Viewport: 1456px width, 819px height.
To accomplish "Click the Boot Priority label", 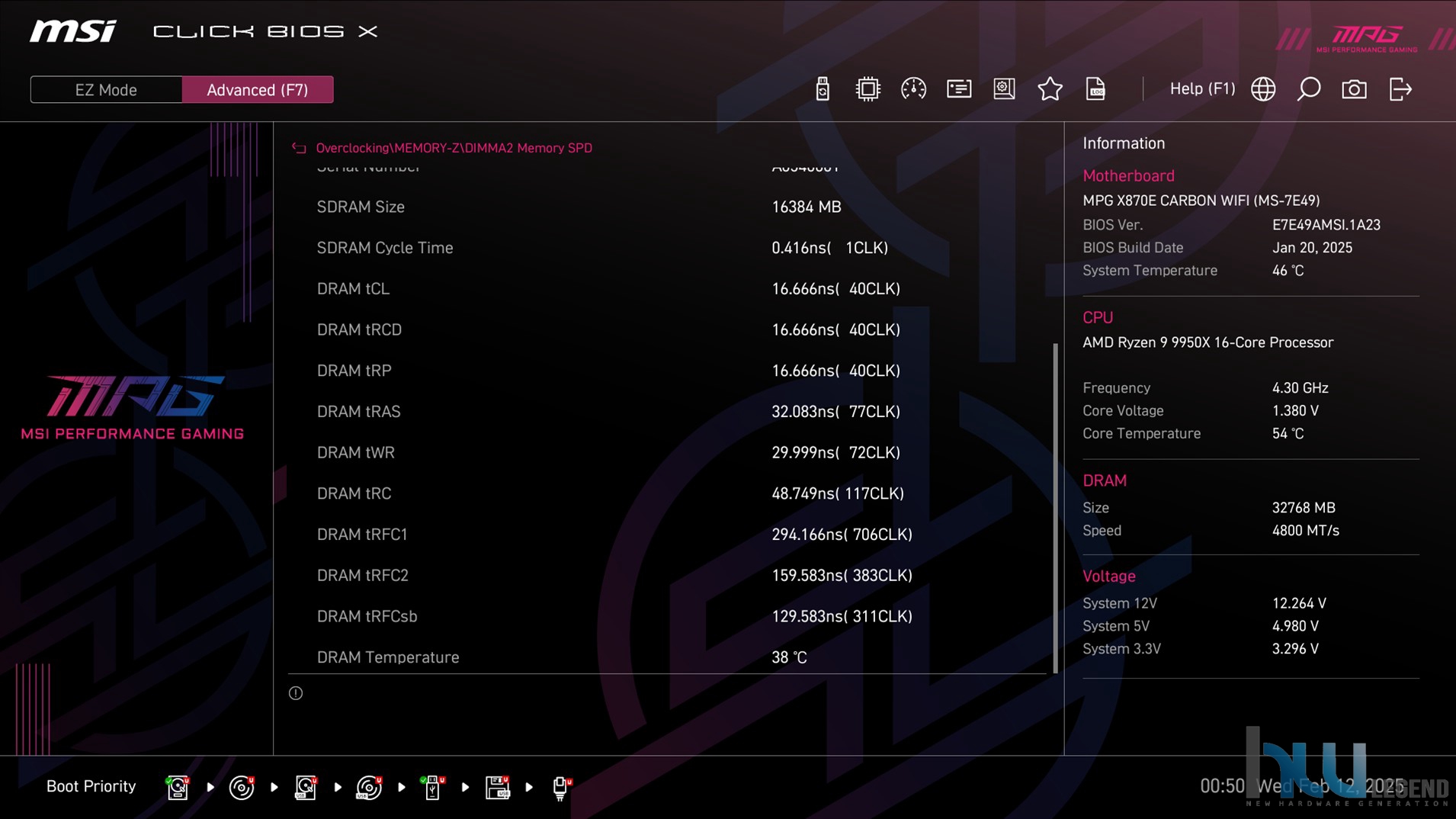I will pyautogui.click(x=91, y=786).
